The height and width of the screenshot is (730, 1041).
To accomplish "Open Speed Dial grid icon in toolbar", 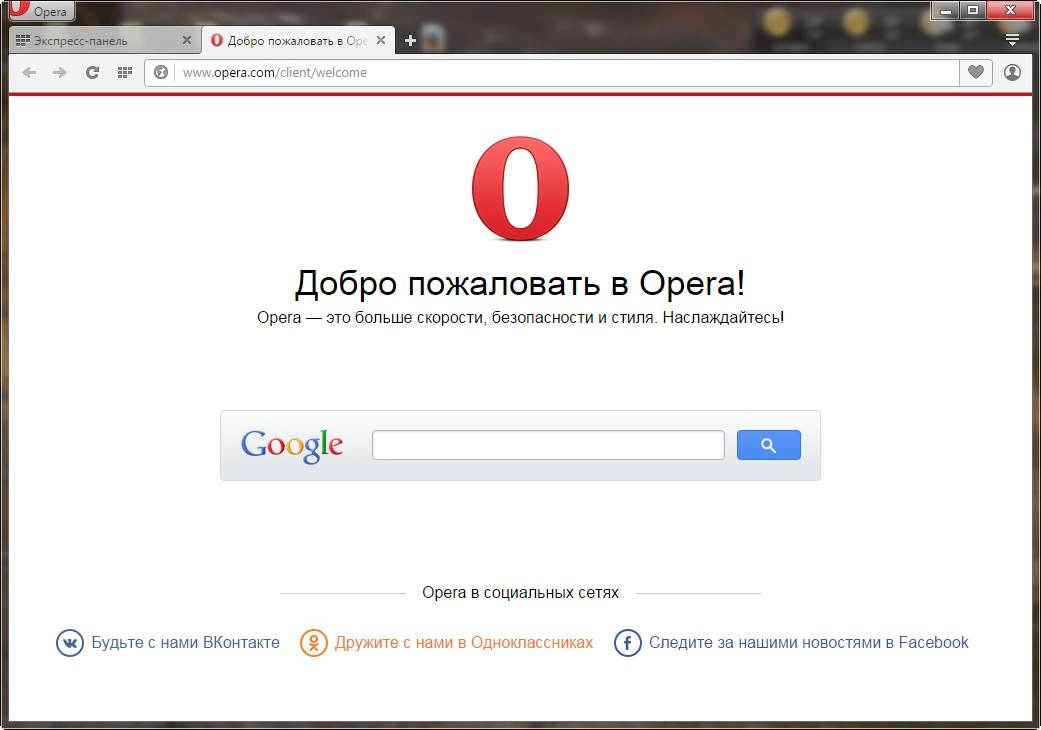I will pyautogui.click(x=124, y=72).
